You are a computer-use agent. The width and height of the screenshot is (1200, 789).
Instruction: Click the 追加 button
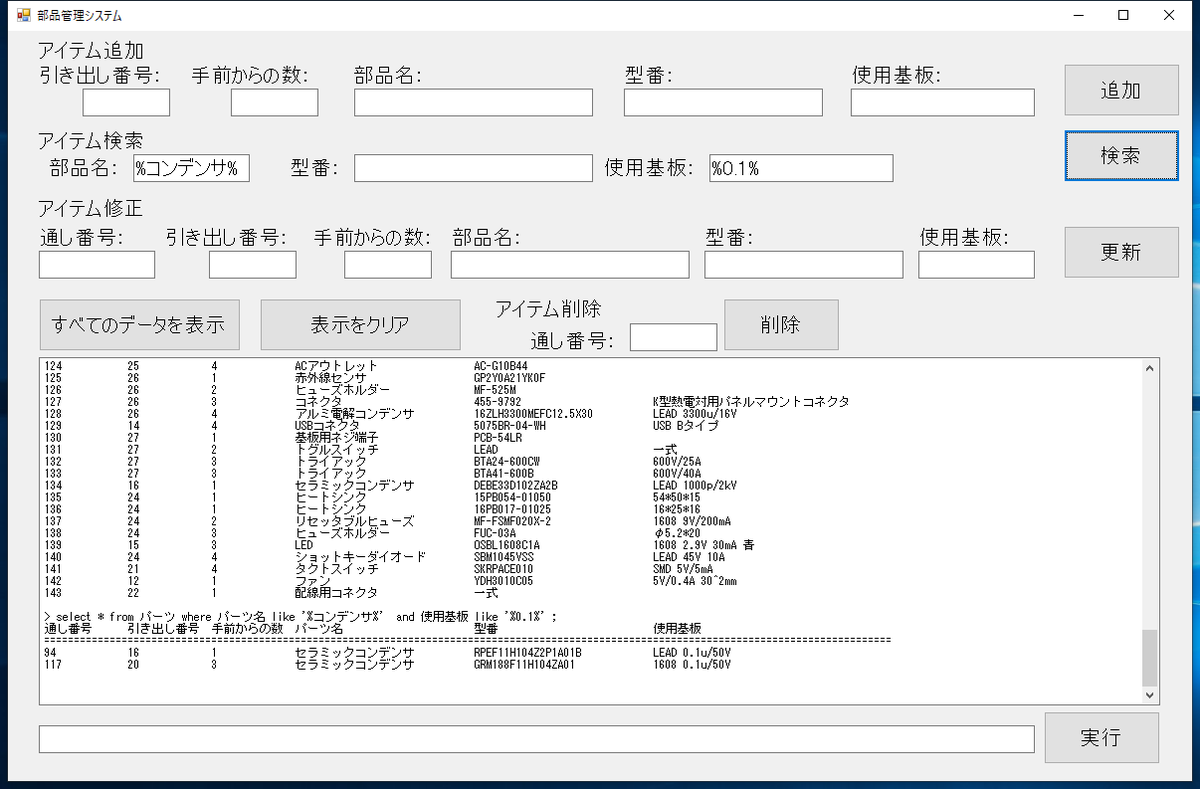1121,90
